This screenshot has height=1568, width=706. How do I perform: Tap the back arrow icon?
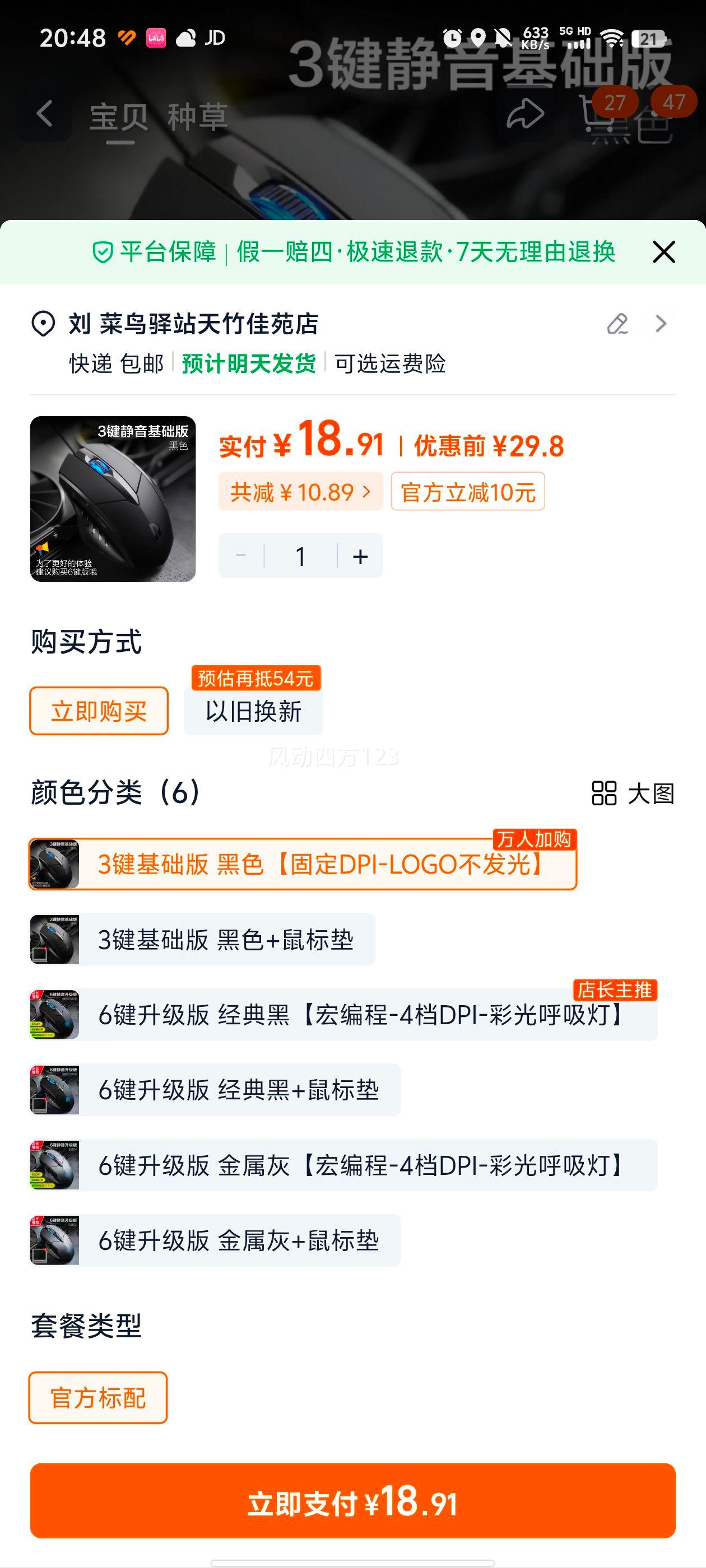coord(45,114)
